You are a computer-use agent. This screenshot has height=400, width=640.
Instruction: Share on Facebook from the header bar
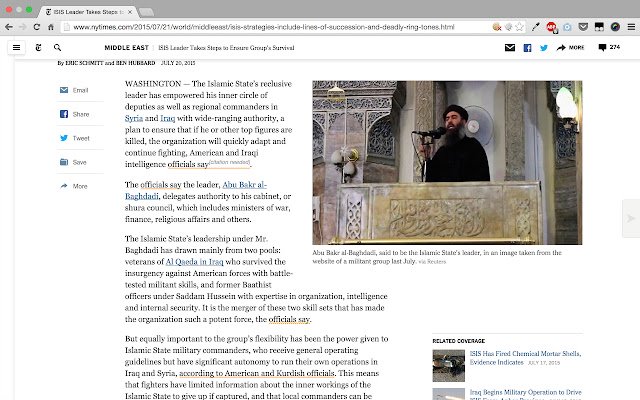point(527,48)
